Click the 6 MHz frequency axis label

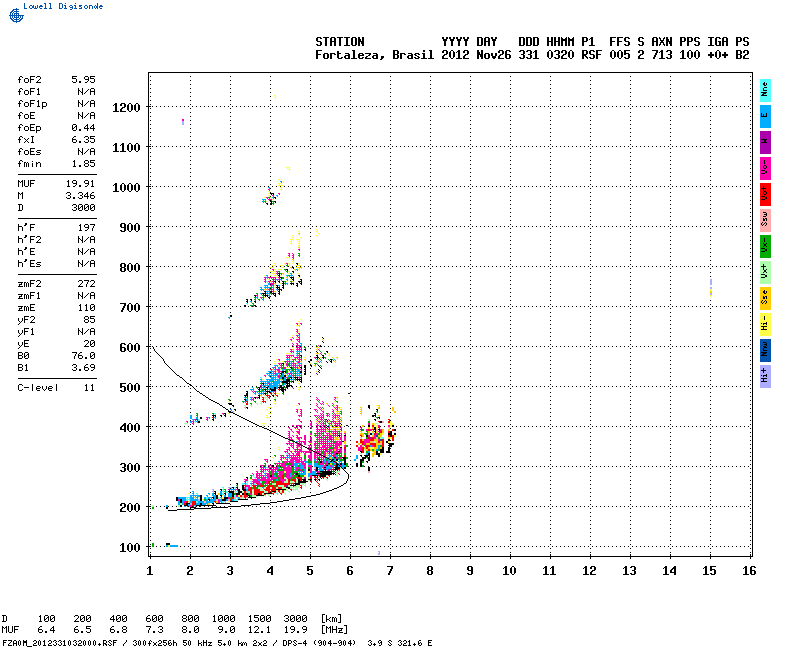click(350, 571)
